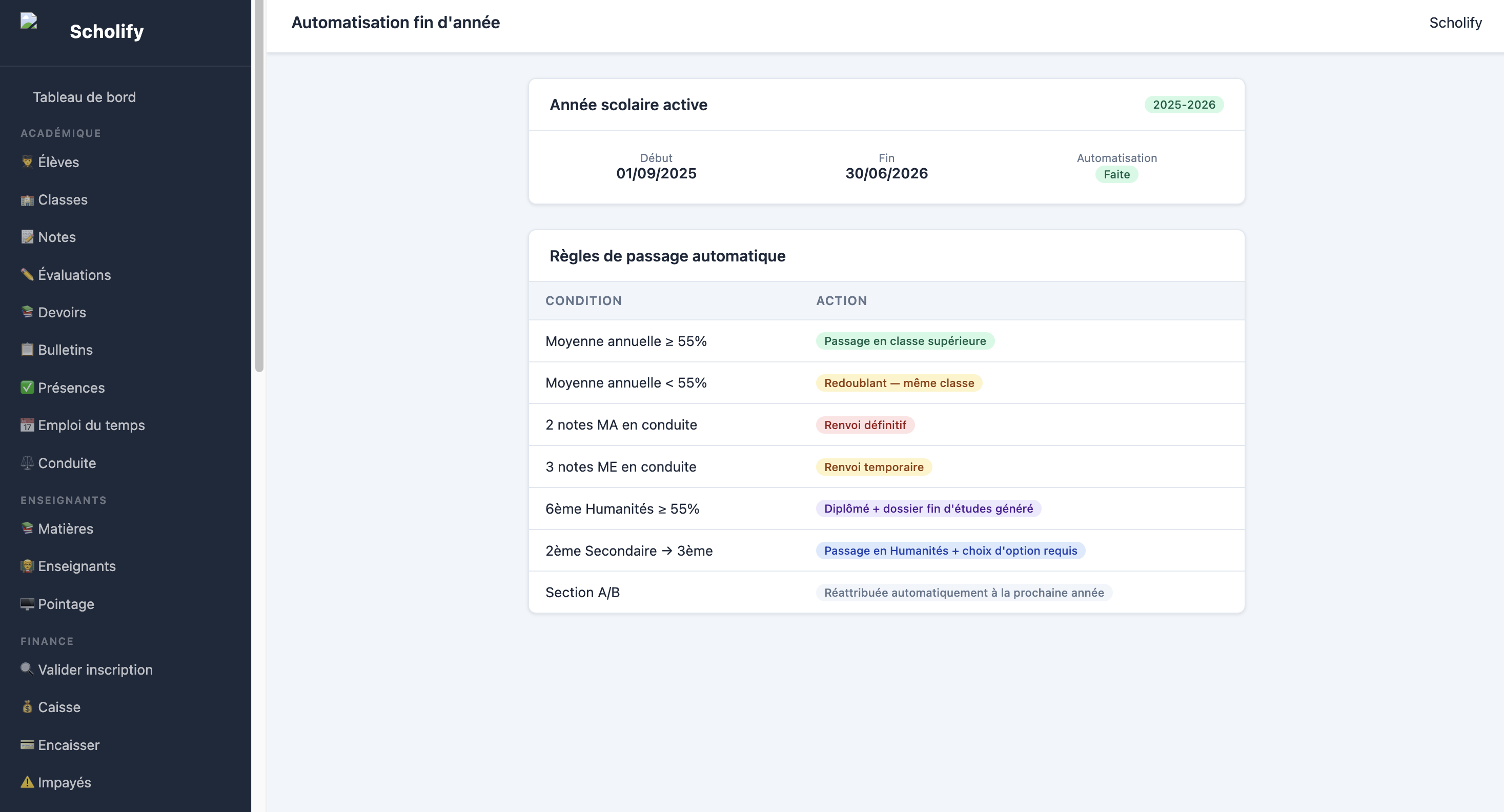
Task: Click the Devoirs books icon
Action: pos(28,312)
